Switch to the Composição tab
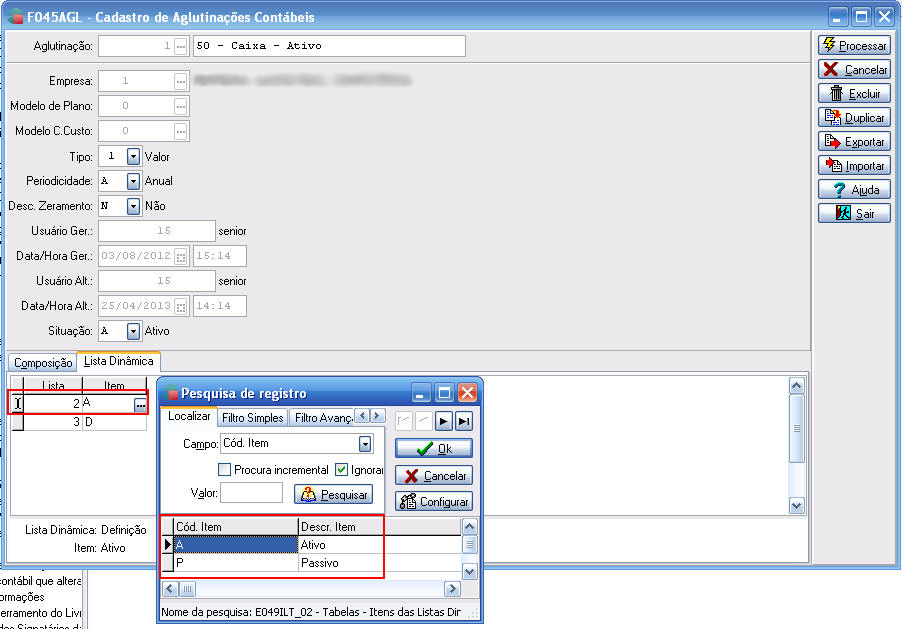This screenshot has height=629, width=902. point(43,363)
